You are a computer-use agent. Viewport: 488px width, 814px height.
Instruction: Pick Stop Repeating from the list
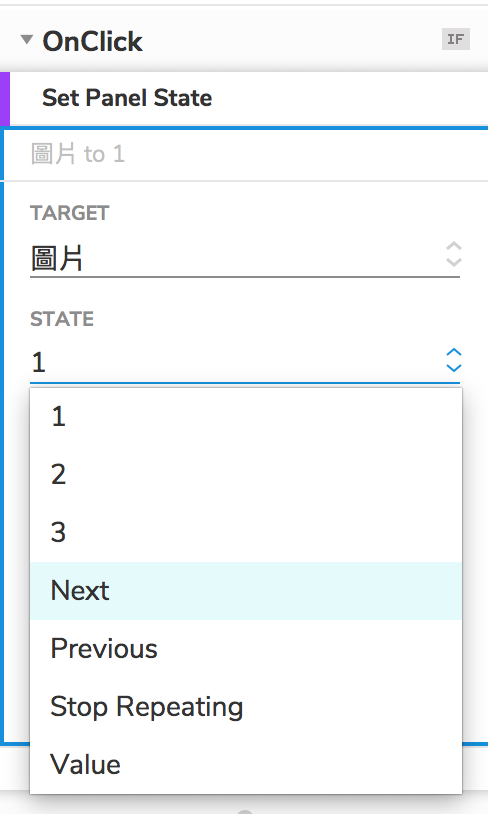click(x=246, y=707)
